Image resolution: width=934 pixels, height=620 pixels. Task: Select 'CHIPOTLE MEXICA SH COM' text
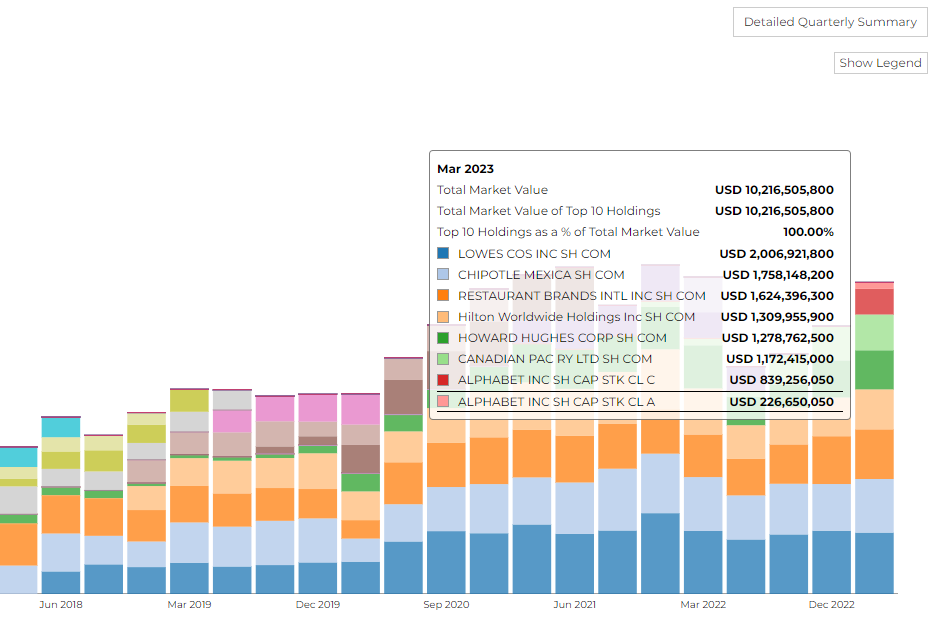click(x=541, y=275)
